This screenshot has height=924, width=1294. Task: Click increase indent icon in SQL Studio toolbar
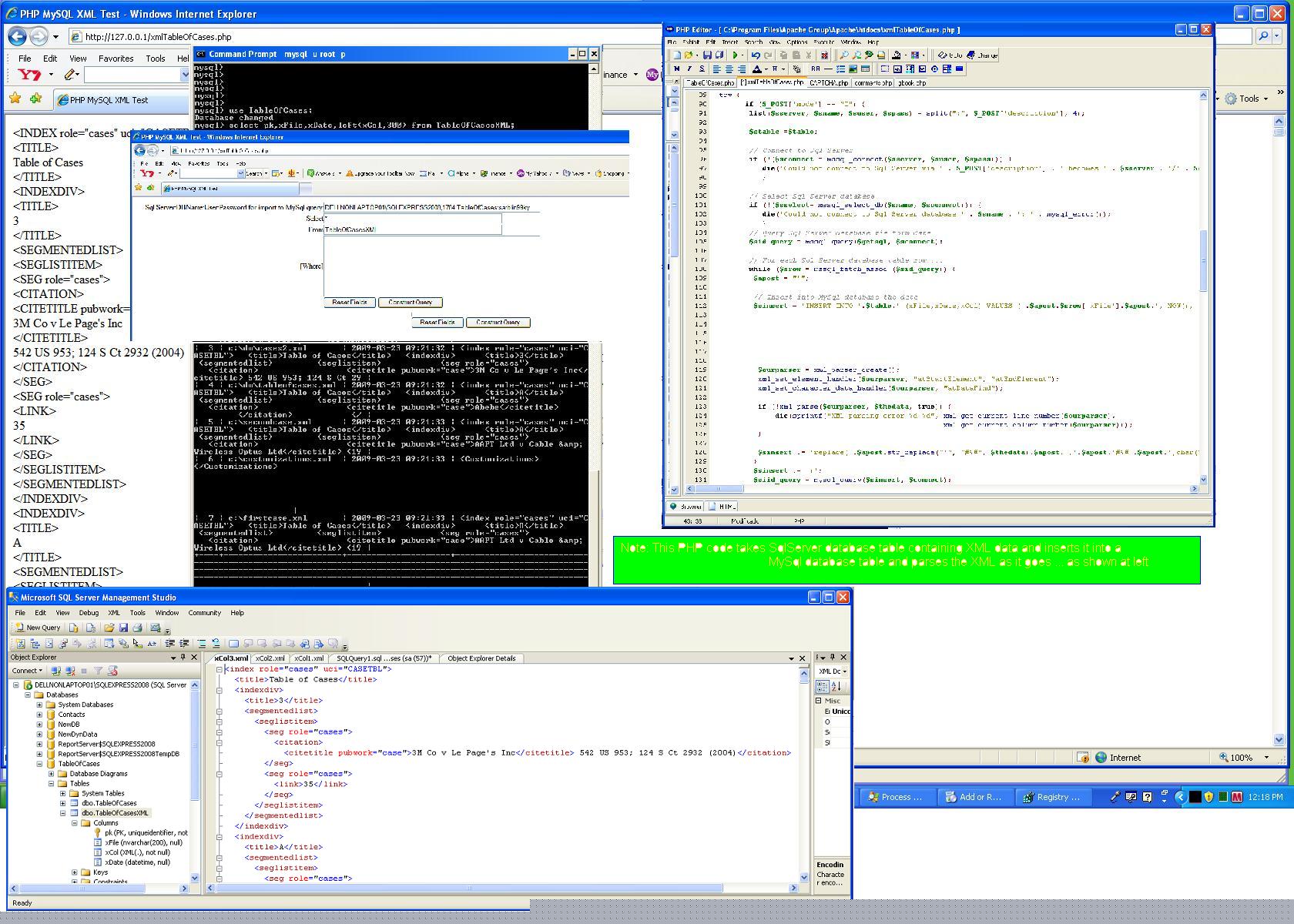pos(184,643)
